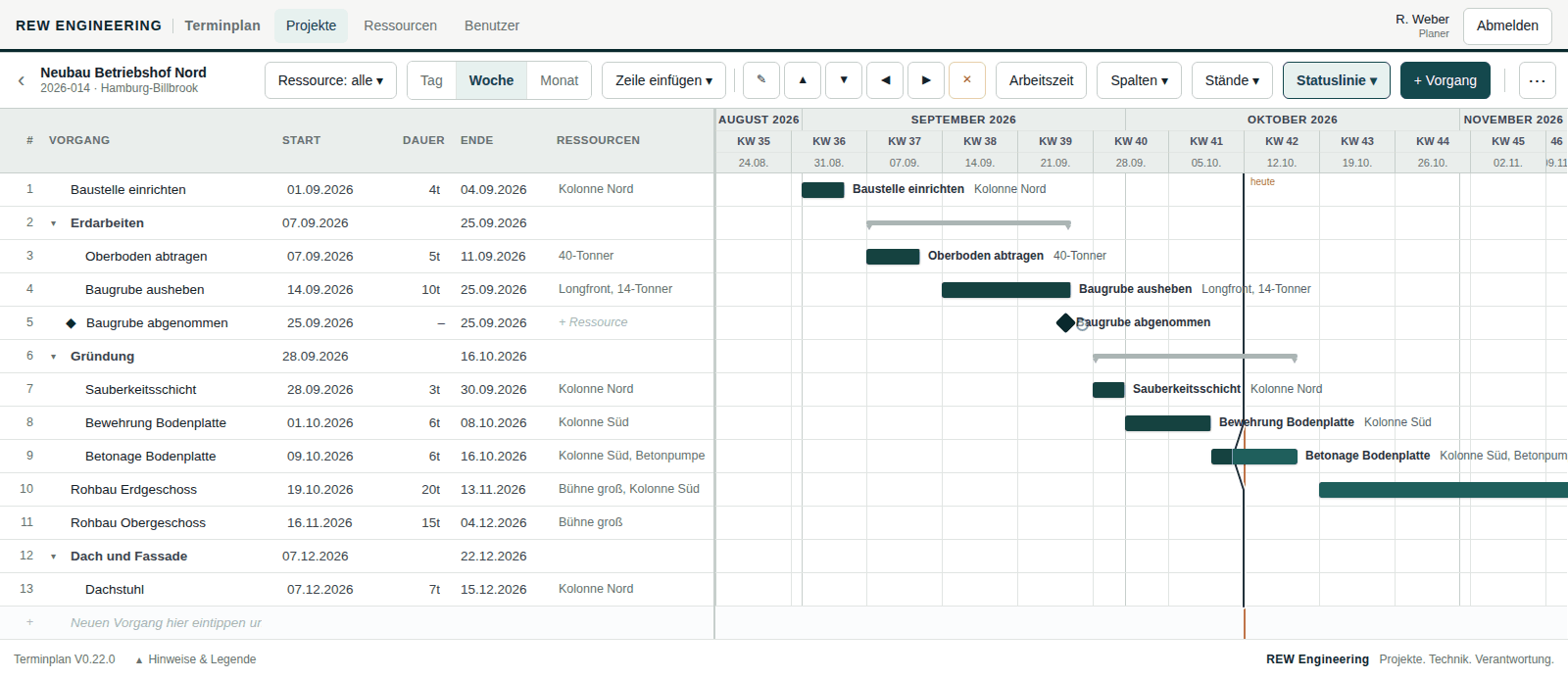Outdent the row using the left-arrow icon

pos(885,80)
